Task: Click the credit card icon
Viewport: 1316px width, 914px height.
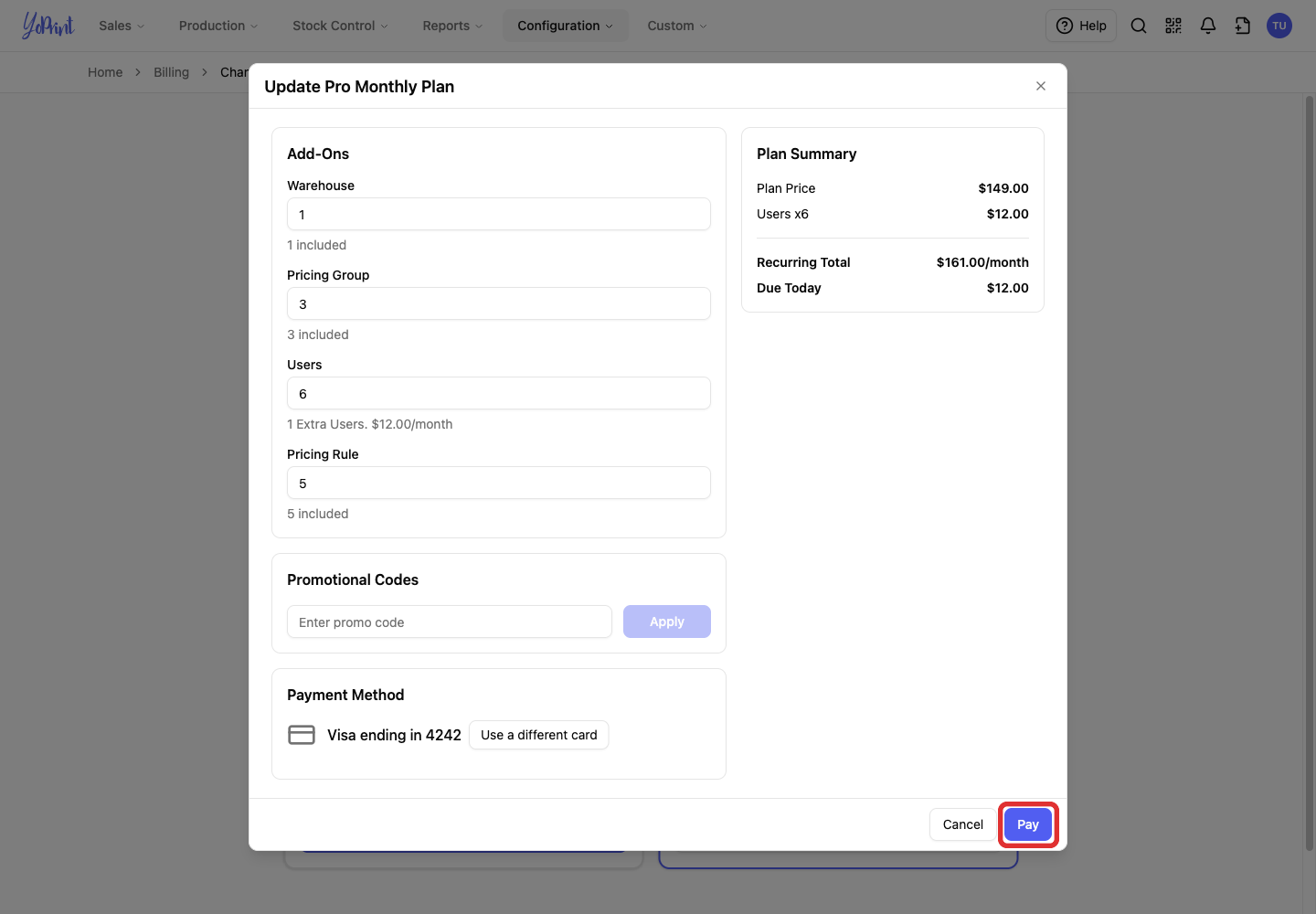Action: point(302,735)
